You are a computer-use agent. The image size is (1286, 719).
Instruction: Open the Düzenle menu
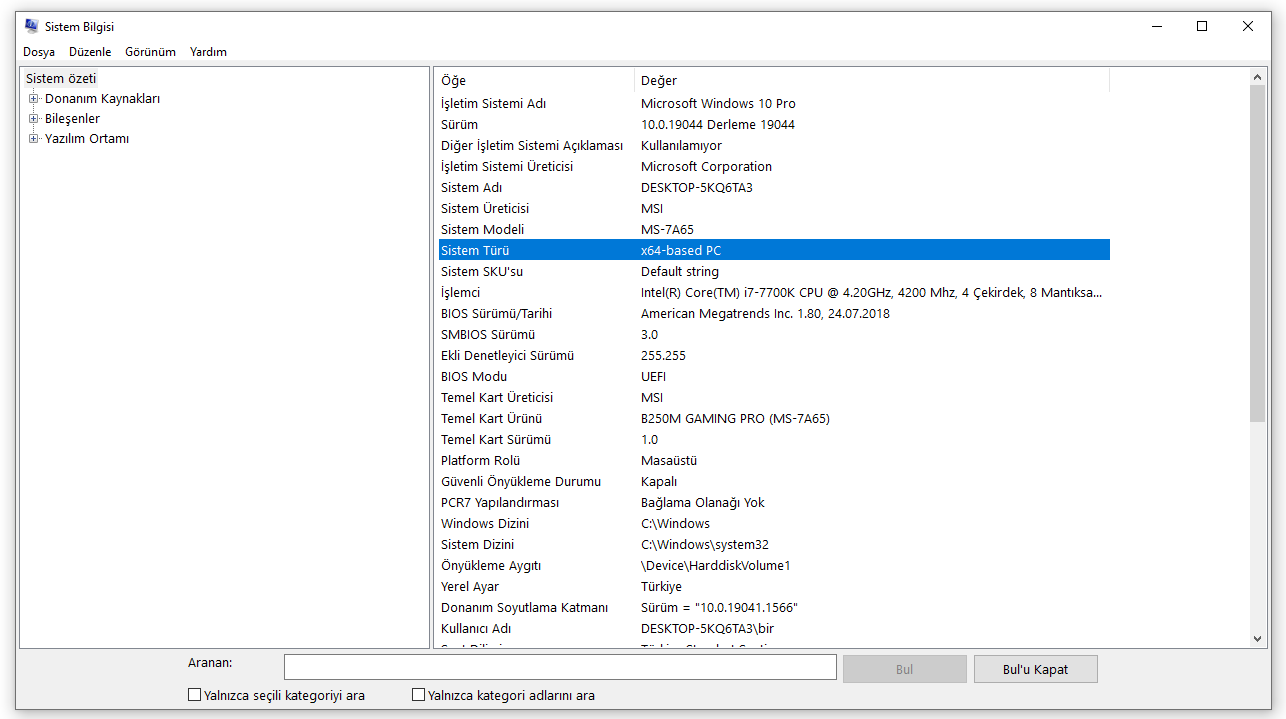90,52
